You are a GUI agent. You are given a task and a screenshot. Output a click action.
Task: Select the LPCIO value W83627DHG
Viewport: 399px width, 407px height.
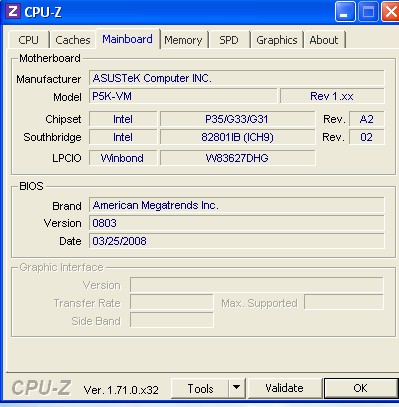coord(237,158)
